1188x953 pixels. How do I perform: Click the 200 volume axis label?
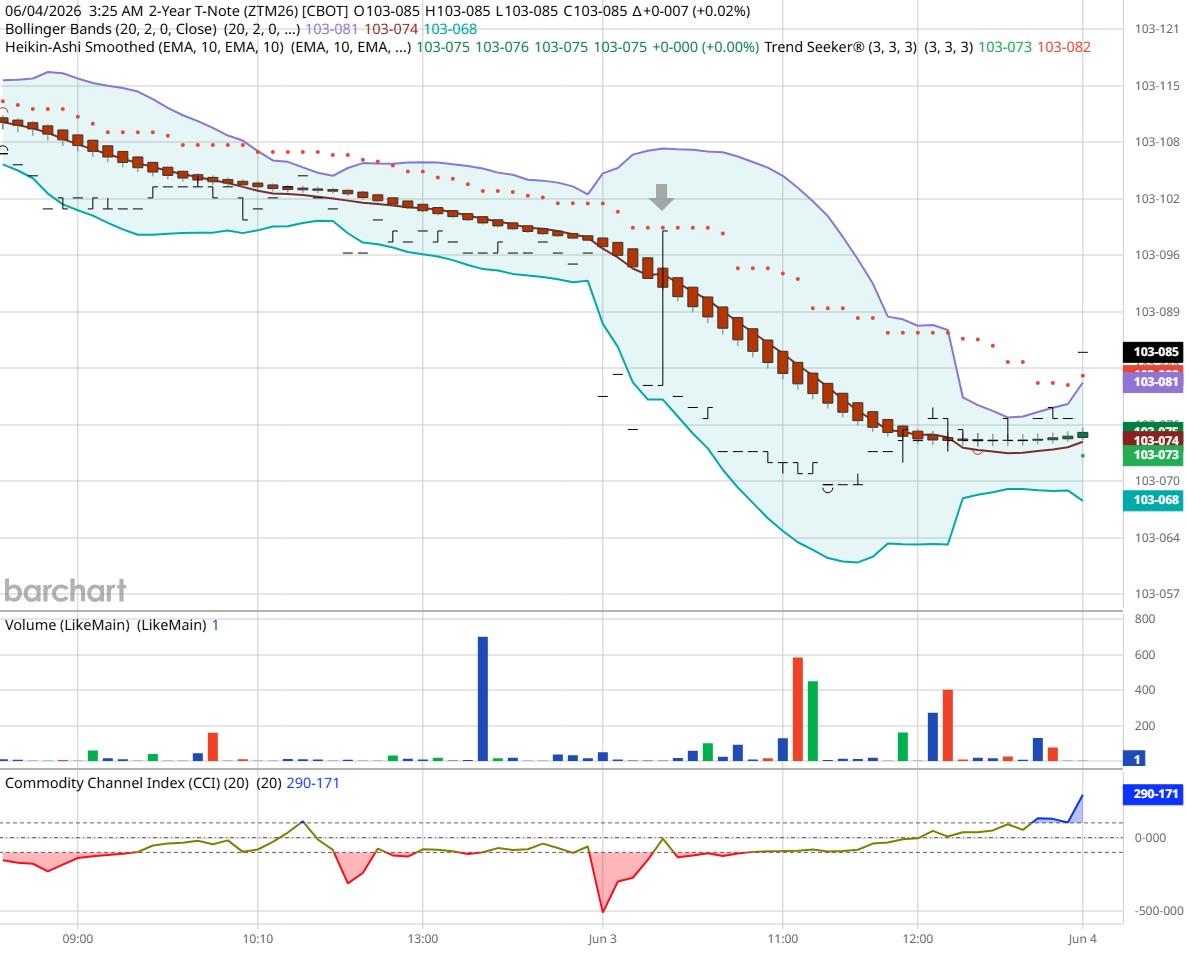1145,725
